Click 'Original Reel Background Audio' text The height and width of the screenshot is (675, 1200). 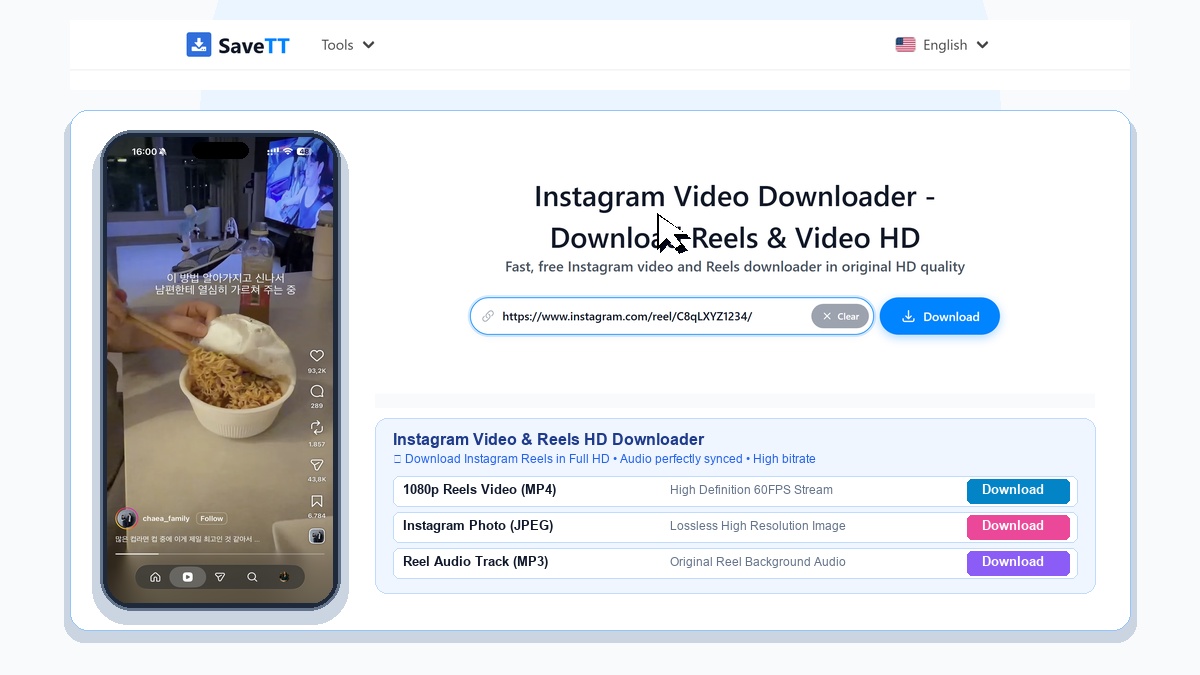pyautogui.click(x=758, y=562)
